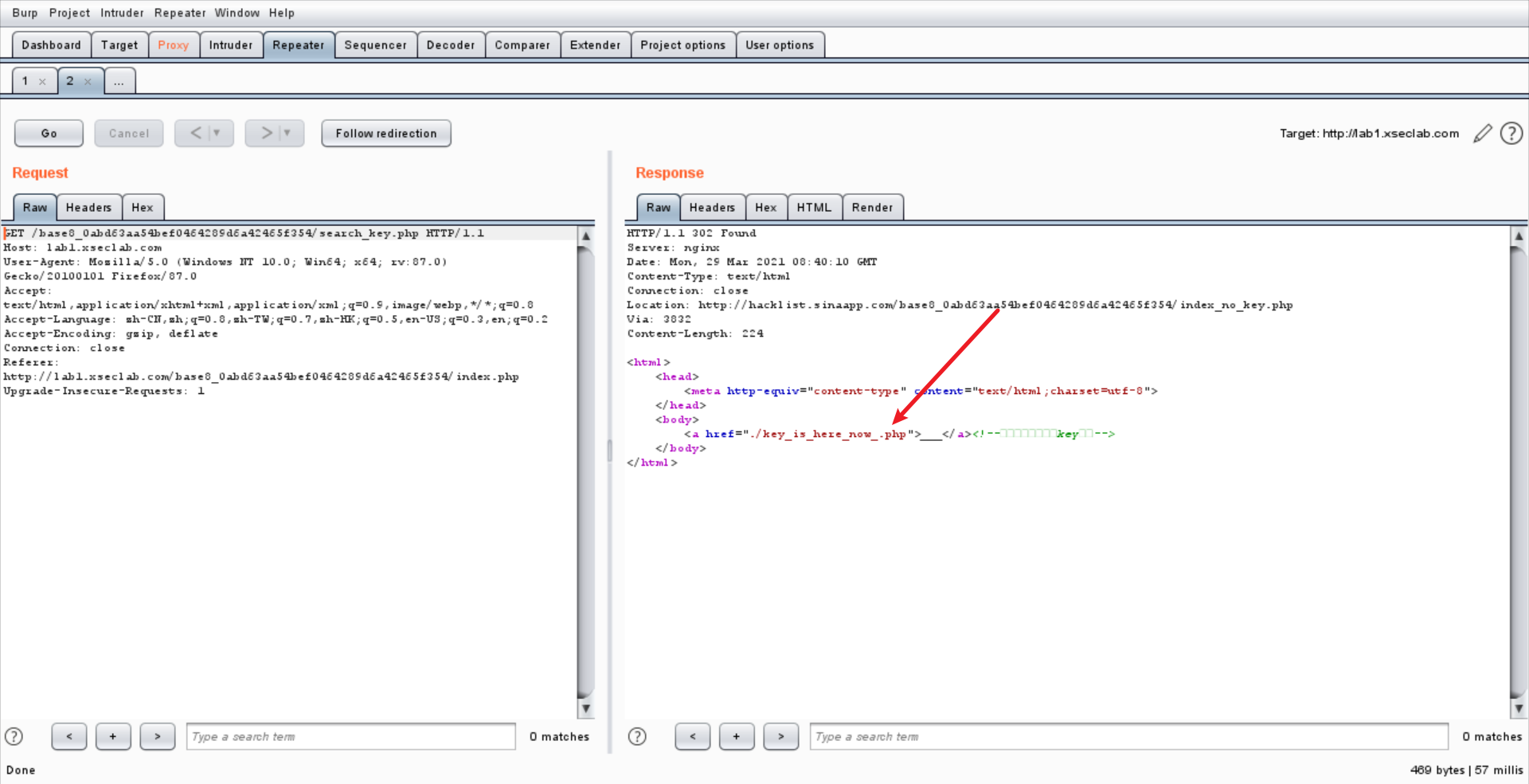Image resolution: width=1529 pixels, height=784 pixels.
Task: Click request pane scrollbar down arrow
Action: tap(586, 708)
